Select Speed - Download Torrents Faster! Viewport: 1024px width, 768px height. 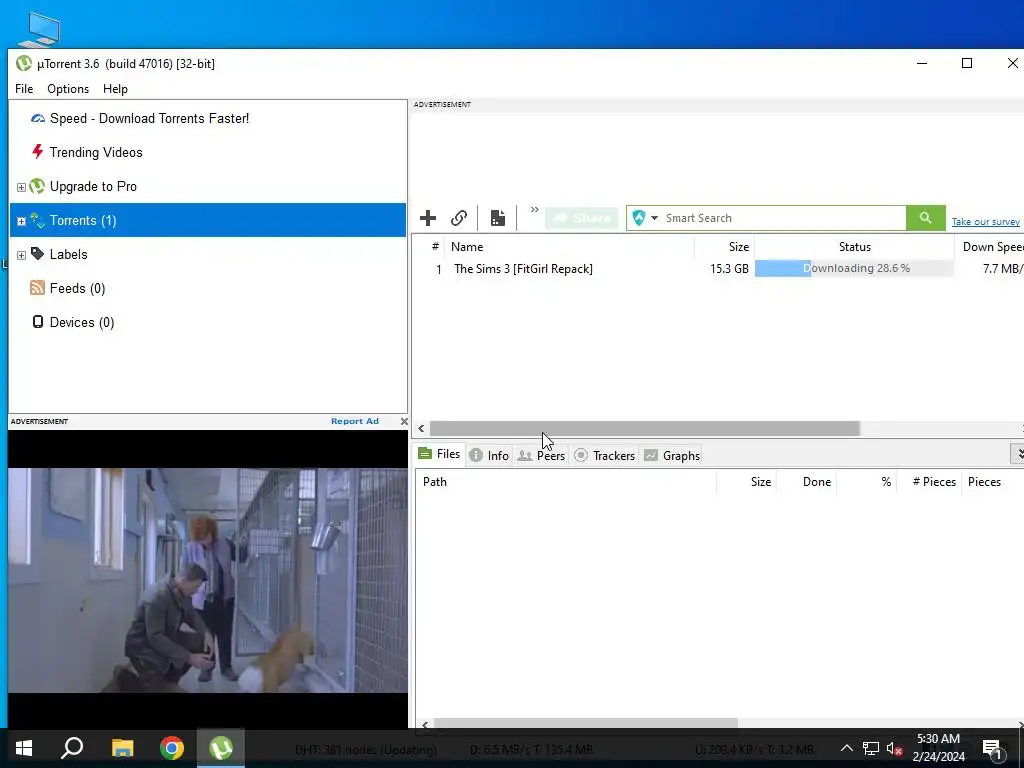[150, 118]
